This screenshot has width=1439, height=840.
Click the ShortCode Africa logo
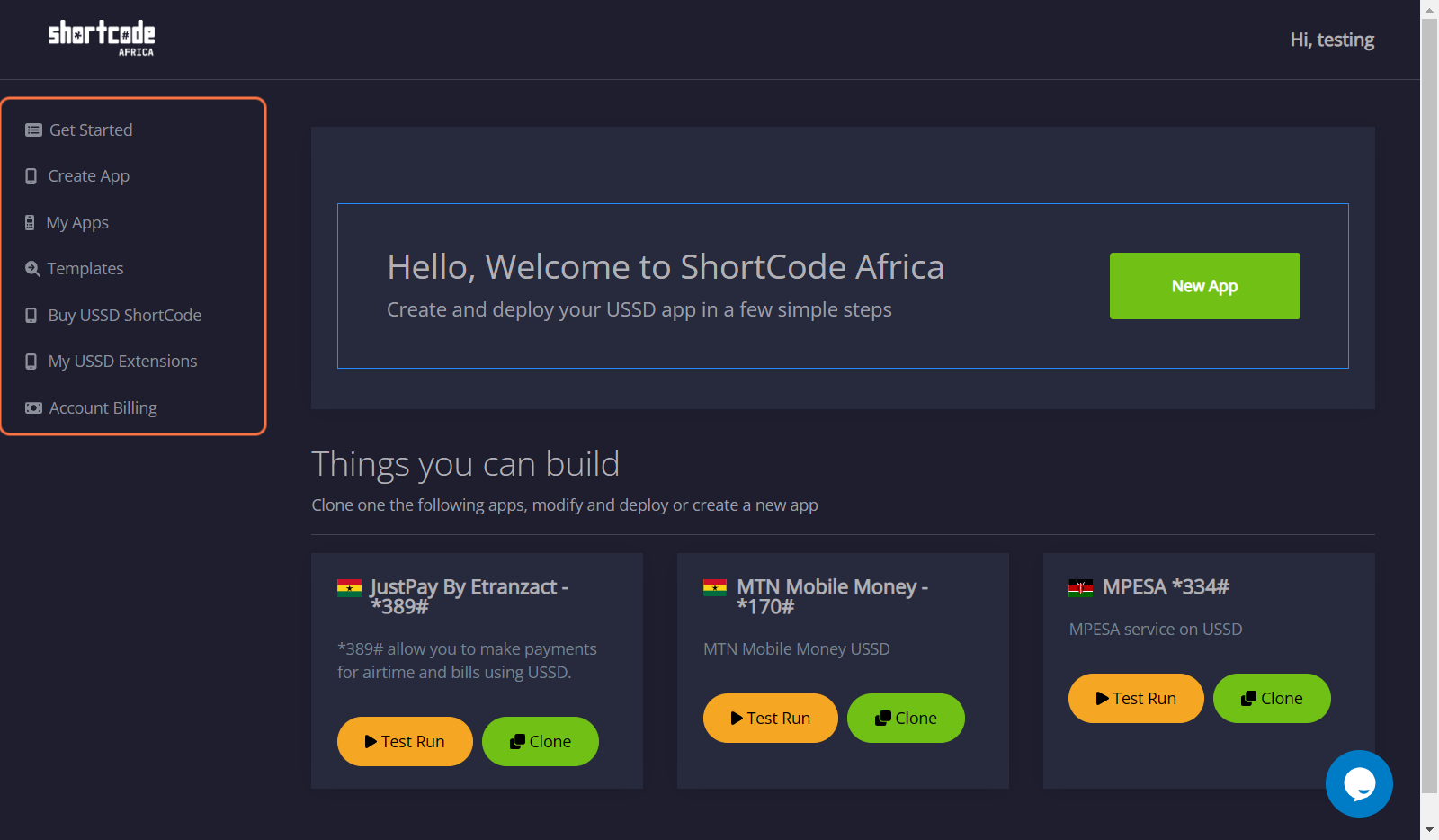(x=102, y=39)
